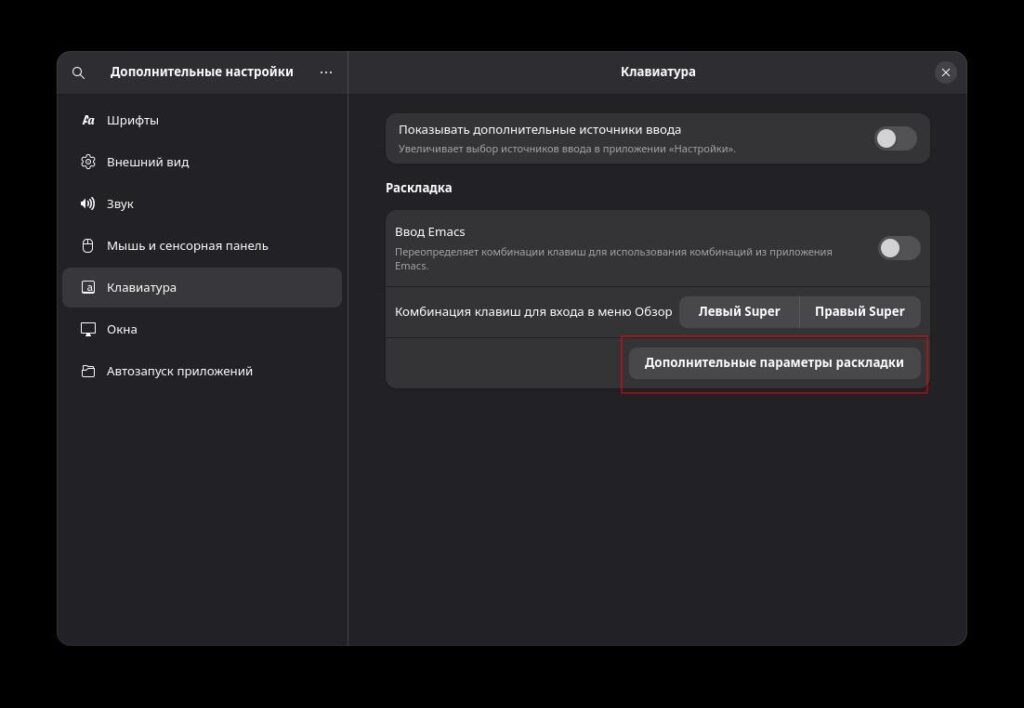
Task: Click the gear icon beside Внешний вид
Action: pos(88,162)
